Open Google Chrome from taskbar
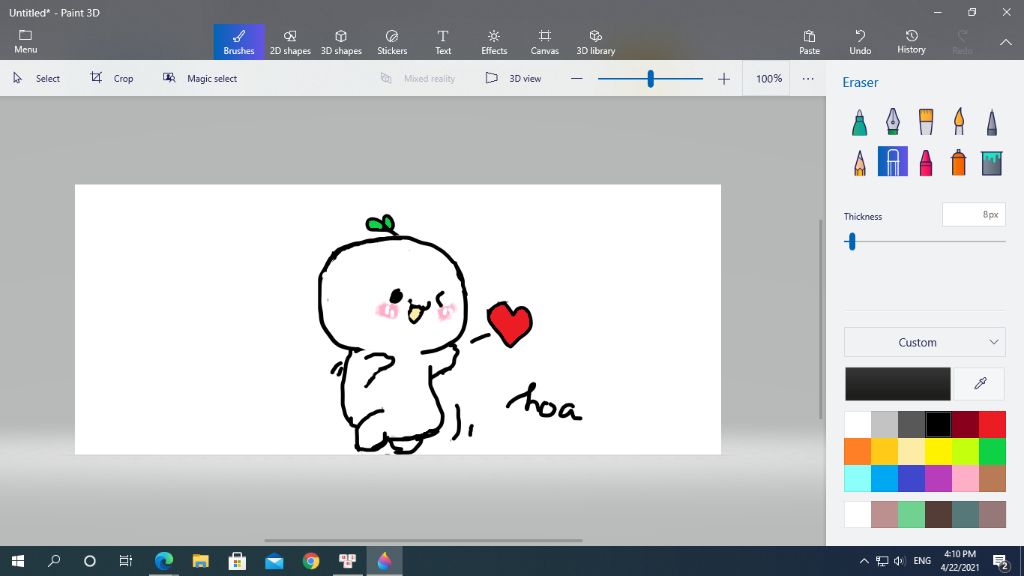The image size is (1024, 576). pos(311,561)
